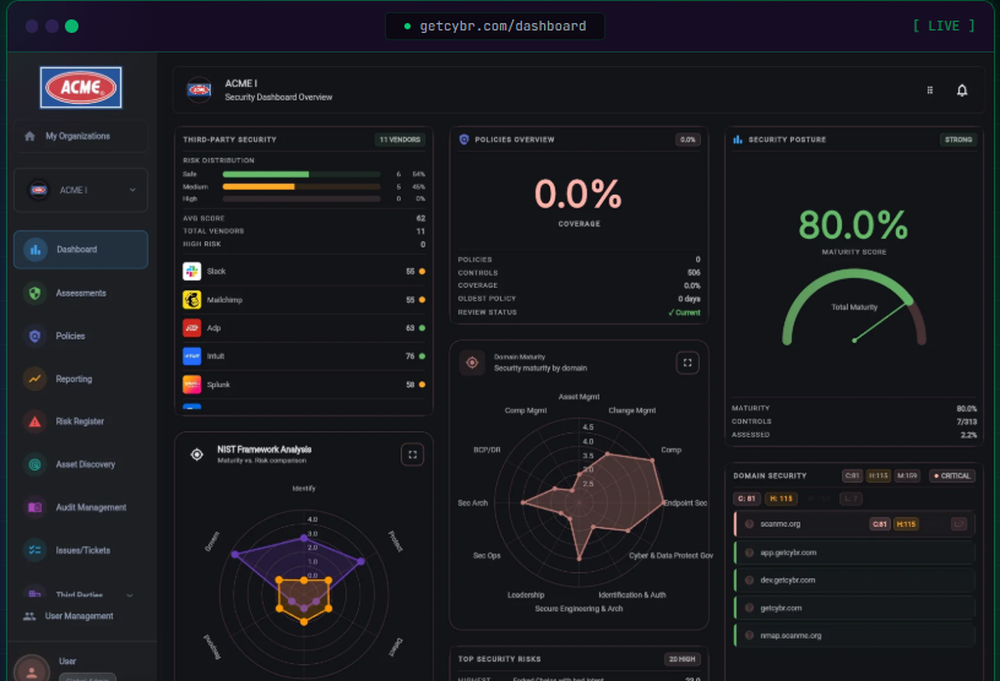Click the Policies Overview shield icon
The width and height of the screenshot is (1000, 681).
[464, 139]
